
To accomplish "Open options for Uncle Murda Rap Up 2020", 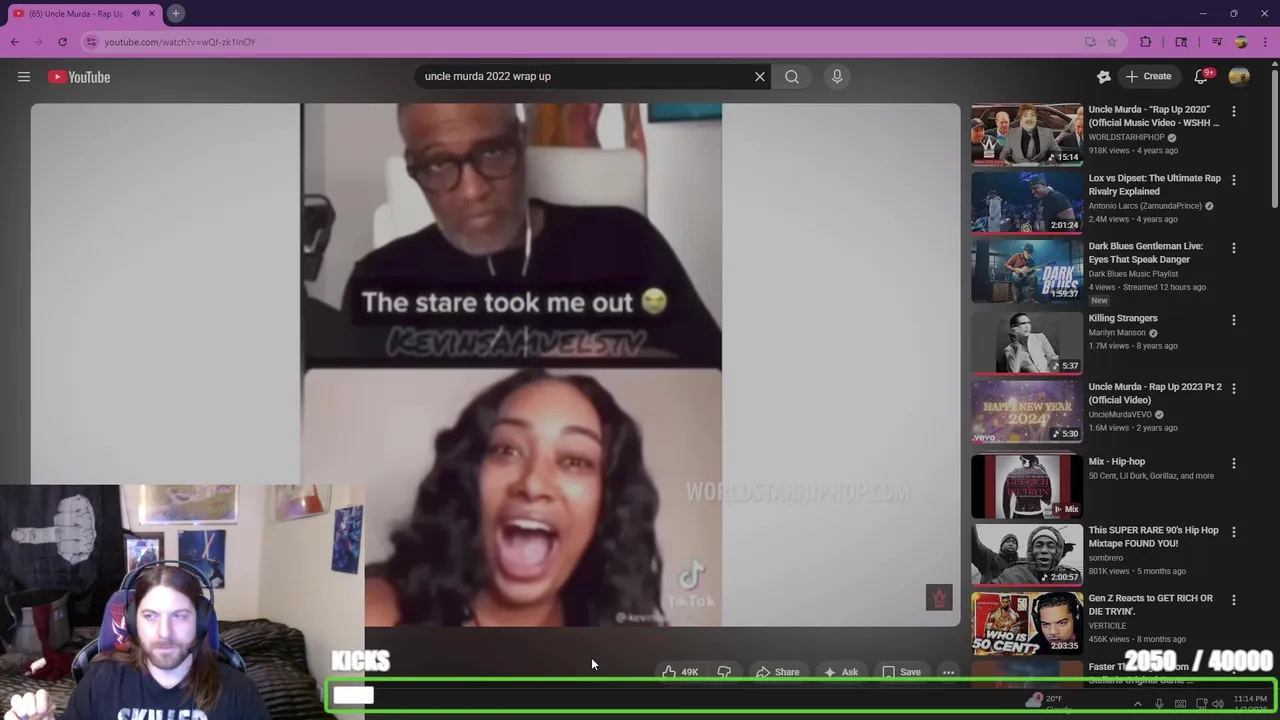I will (x=1234, y=112).
